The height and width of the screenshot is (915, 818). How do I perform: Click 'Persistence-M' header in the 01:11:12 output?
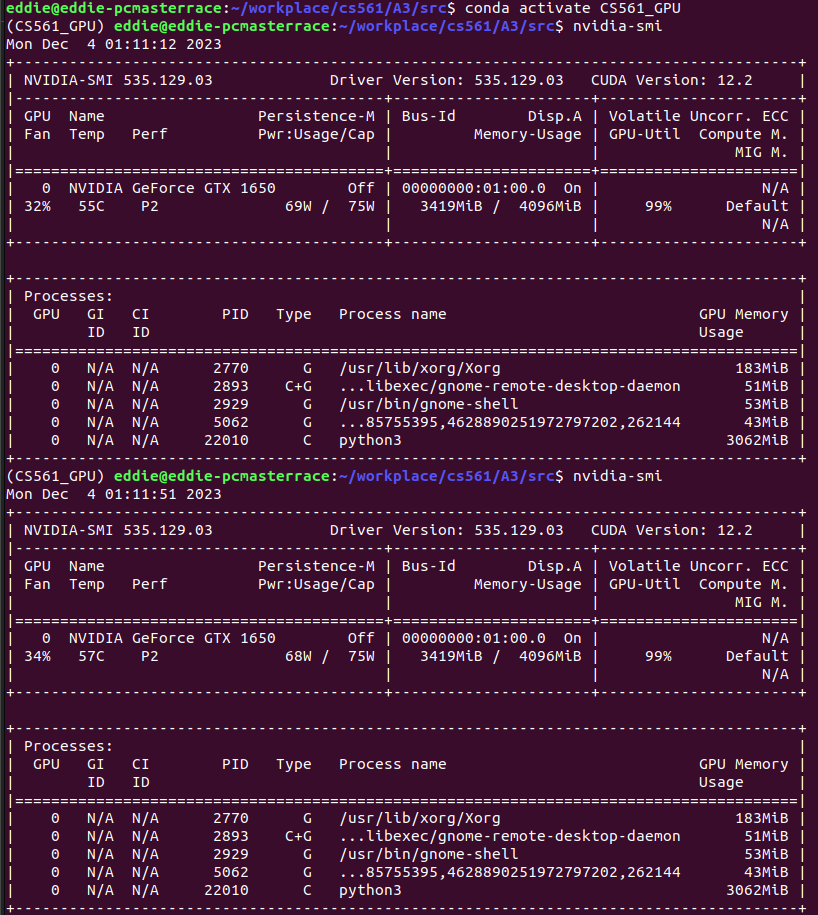(x=316, y=116)
